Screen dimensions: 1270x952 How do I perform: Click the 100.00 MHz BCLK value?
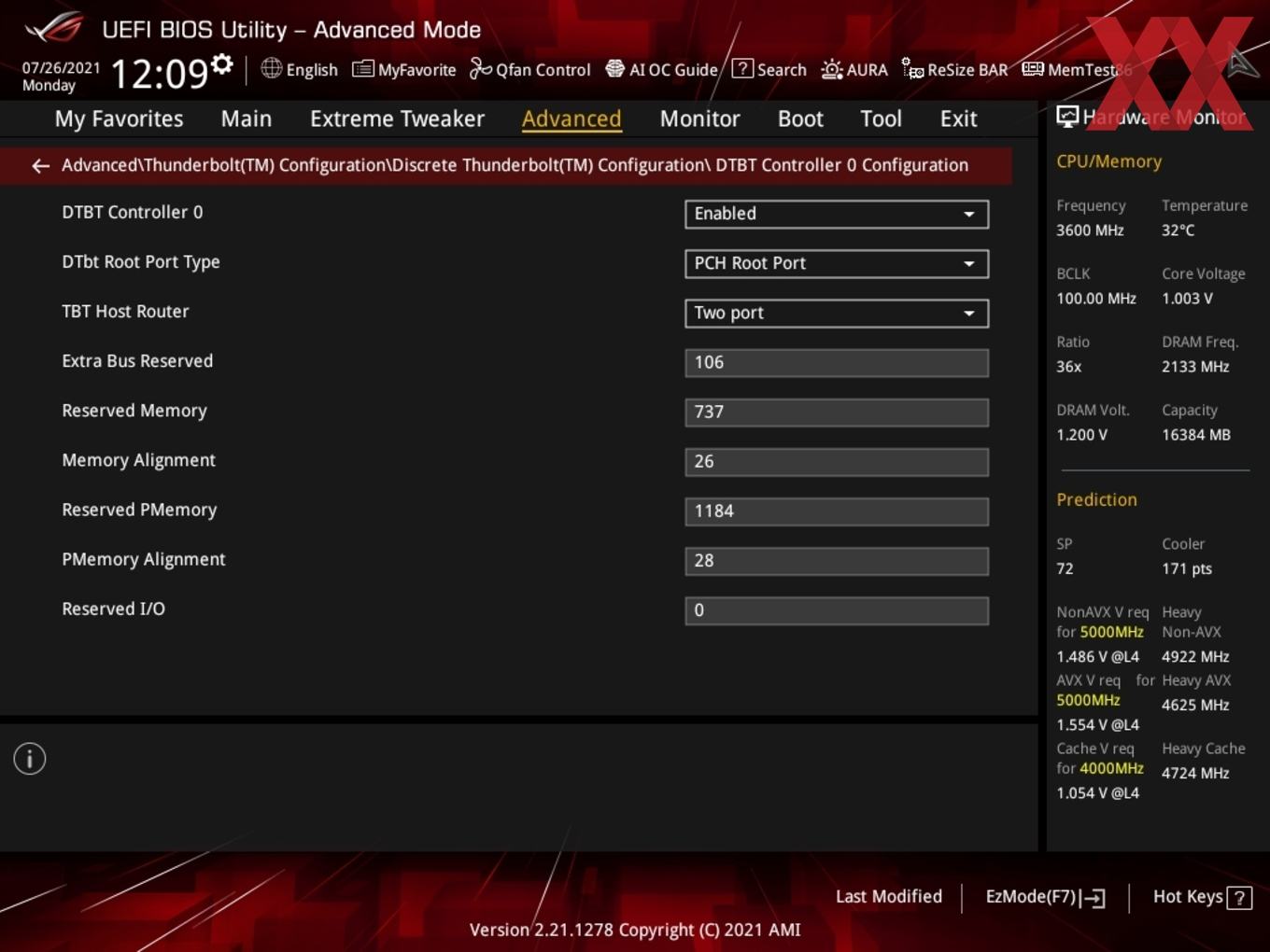pos(1096,299)
